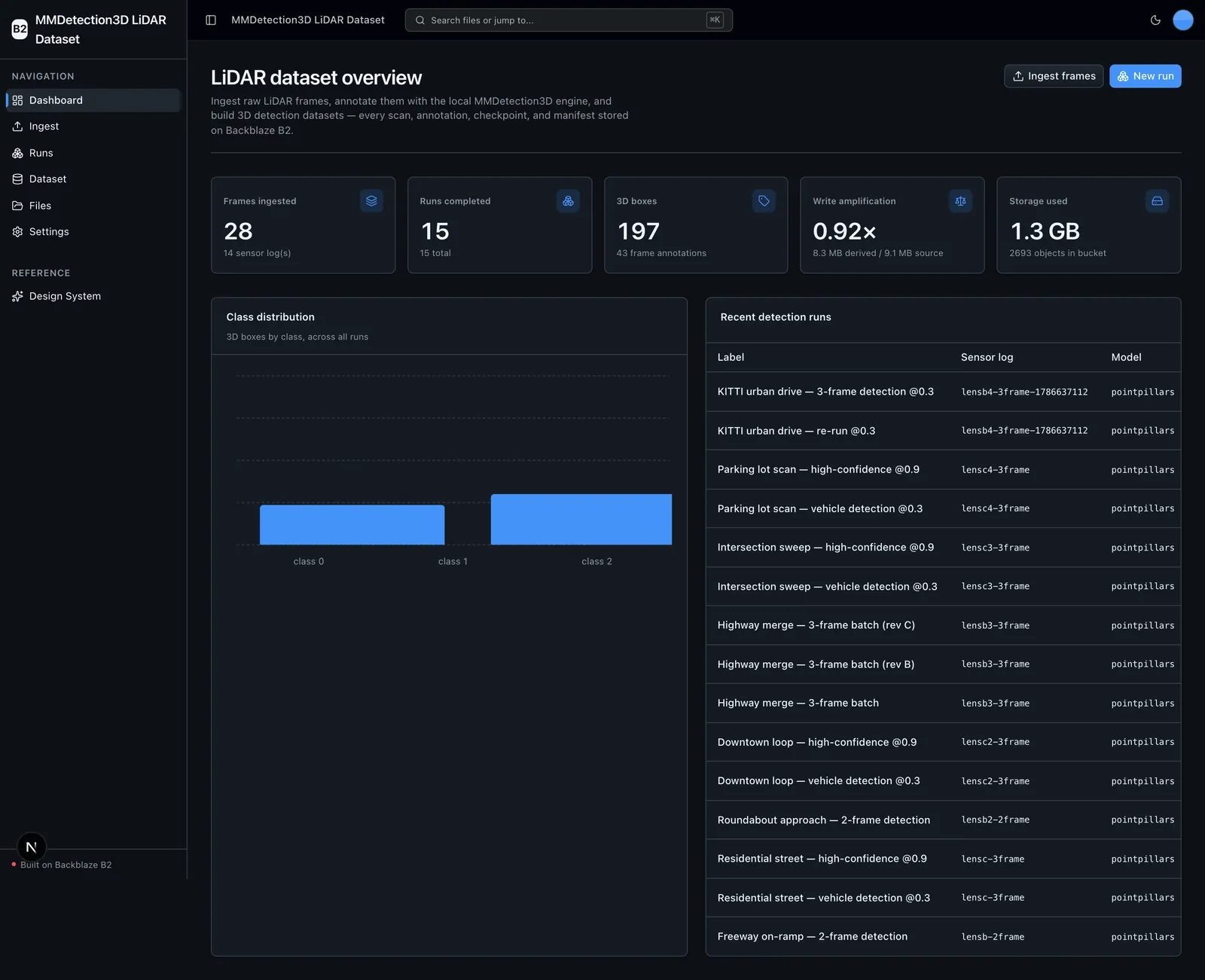The width and height of the screenshot is (1205, 980).
Task: Open run KITTI urban drive re-run @0.3
Action: 796,431
